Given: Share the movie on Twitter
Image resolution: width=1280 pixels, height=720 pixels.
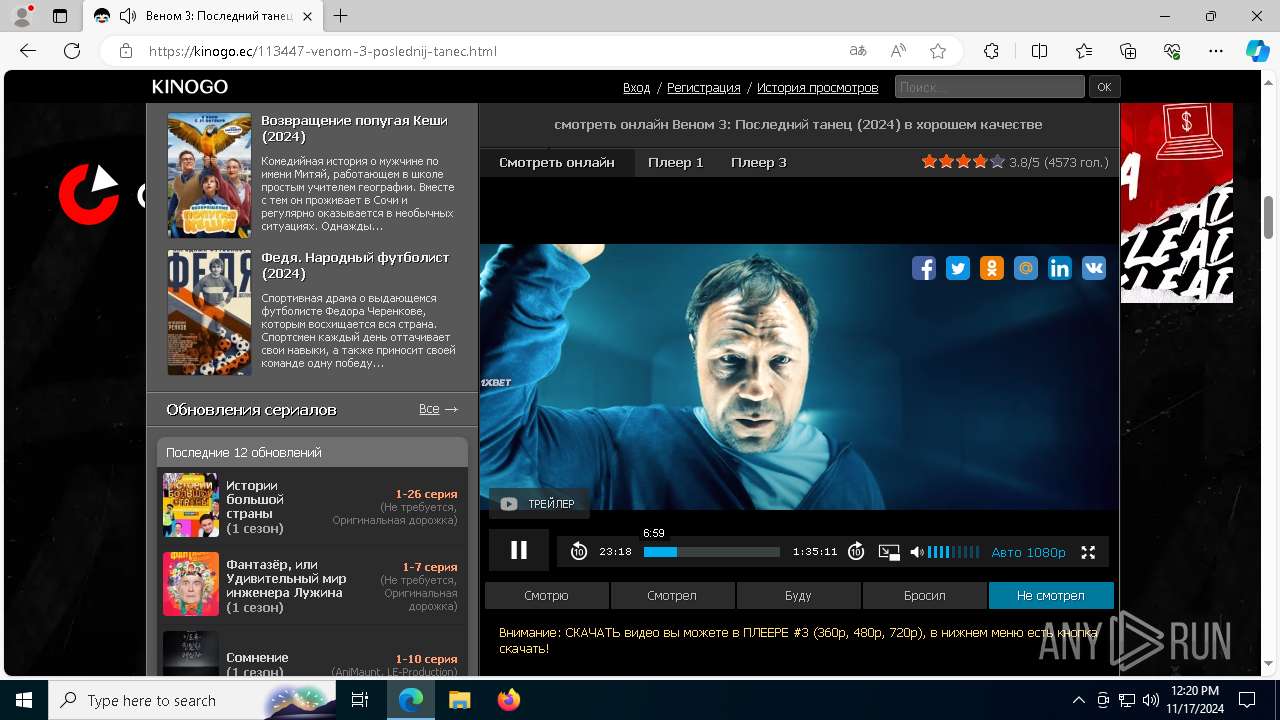Looking at the screenshot, I should point(958,268).
